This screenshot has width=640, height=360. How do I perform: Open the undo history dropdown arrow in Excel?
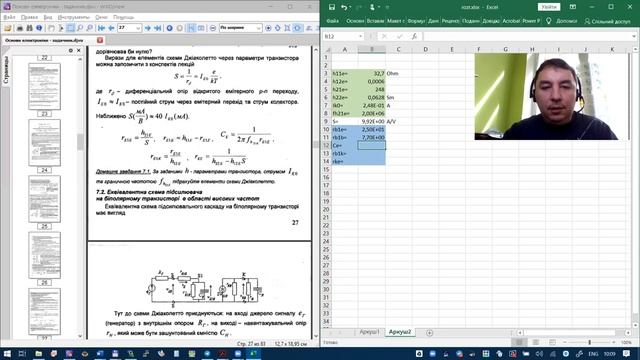point(351,7)
